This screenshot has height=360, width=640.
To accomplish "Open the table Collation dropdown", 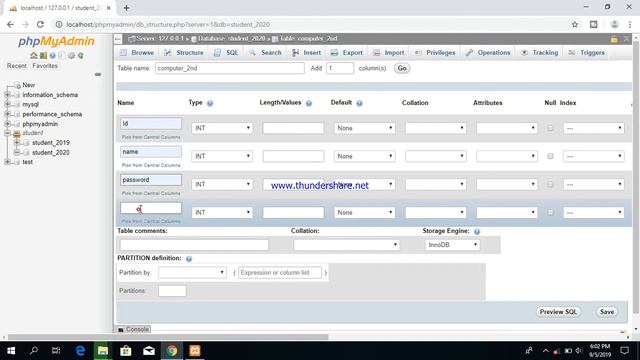I will 347,245.
